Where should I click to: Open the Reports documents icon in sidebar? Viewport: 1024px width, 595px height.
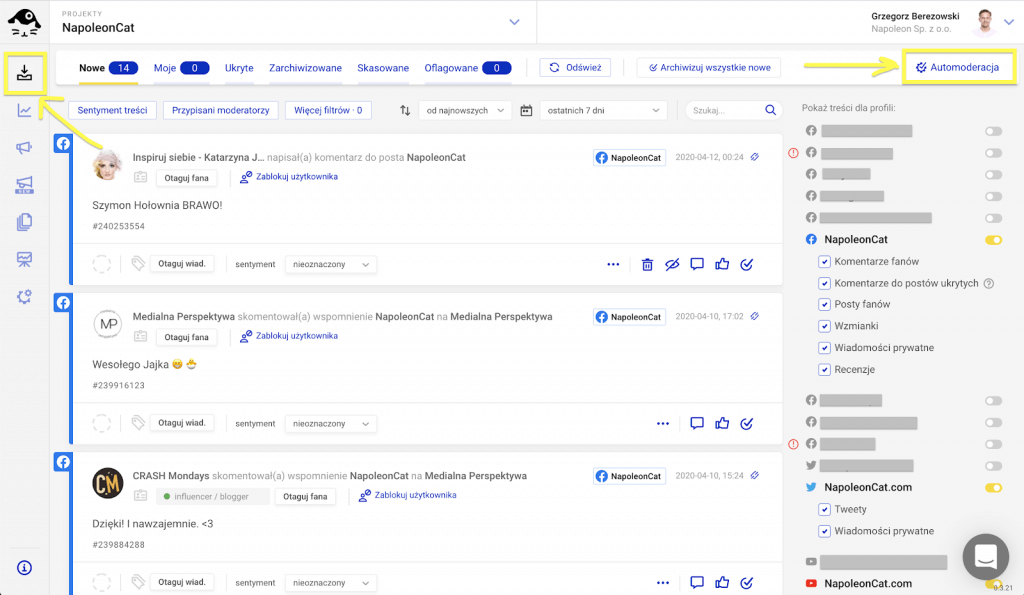pyautogui.click(x=24, y=222)
